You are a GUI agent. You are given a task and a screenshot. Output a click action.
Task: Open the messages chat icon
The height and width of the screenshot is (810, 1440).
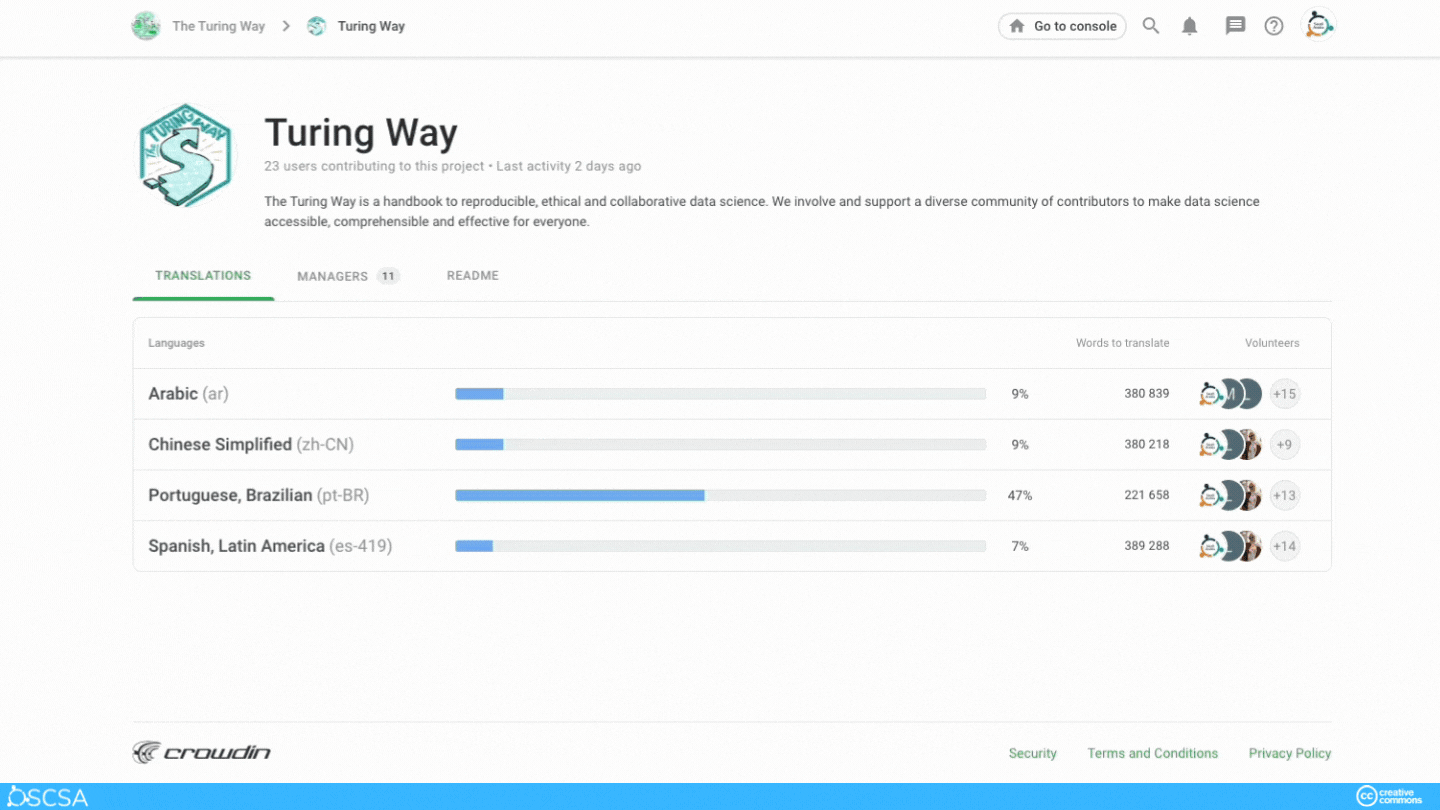(1235, 26)
